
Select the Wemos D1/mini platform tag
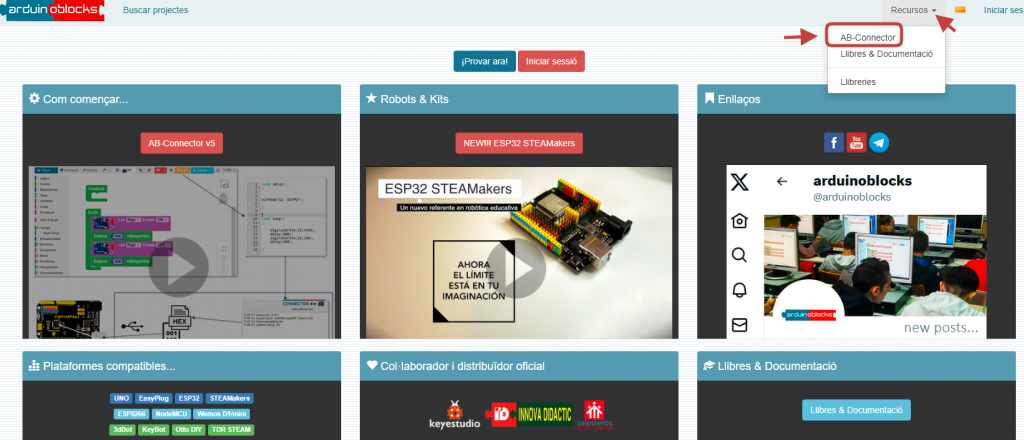point(221,414)
